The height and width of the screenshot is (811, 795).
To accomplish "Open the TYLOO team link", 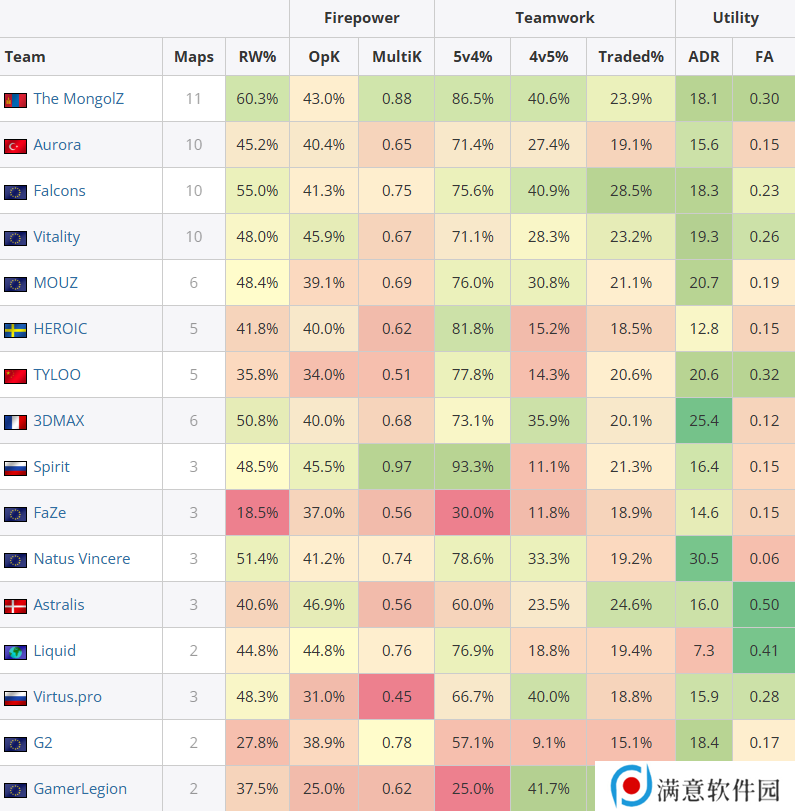I will coord(57,375).
